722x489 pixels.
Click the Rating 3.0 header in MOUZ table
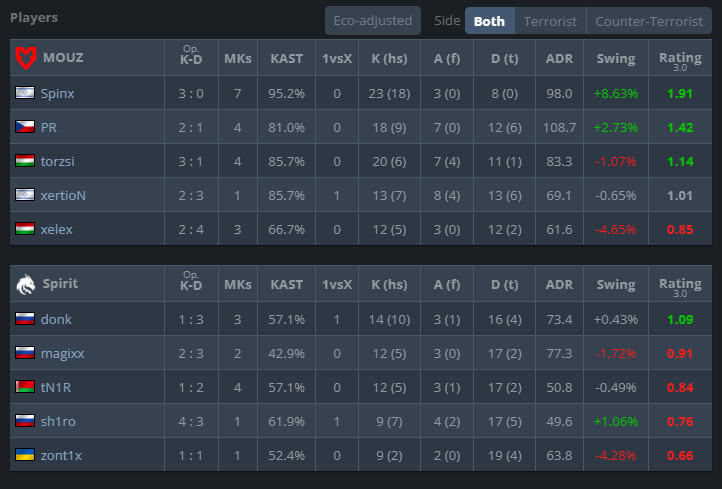pyautogui.click(x=680, y=60)
